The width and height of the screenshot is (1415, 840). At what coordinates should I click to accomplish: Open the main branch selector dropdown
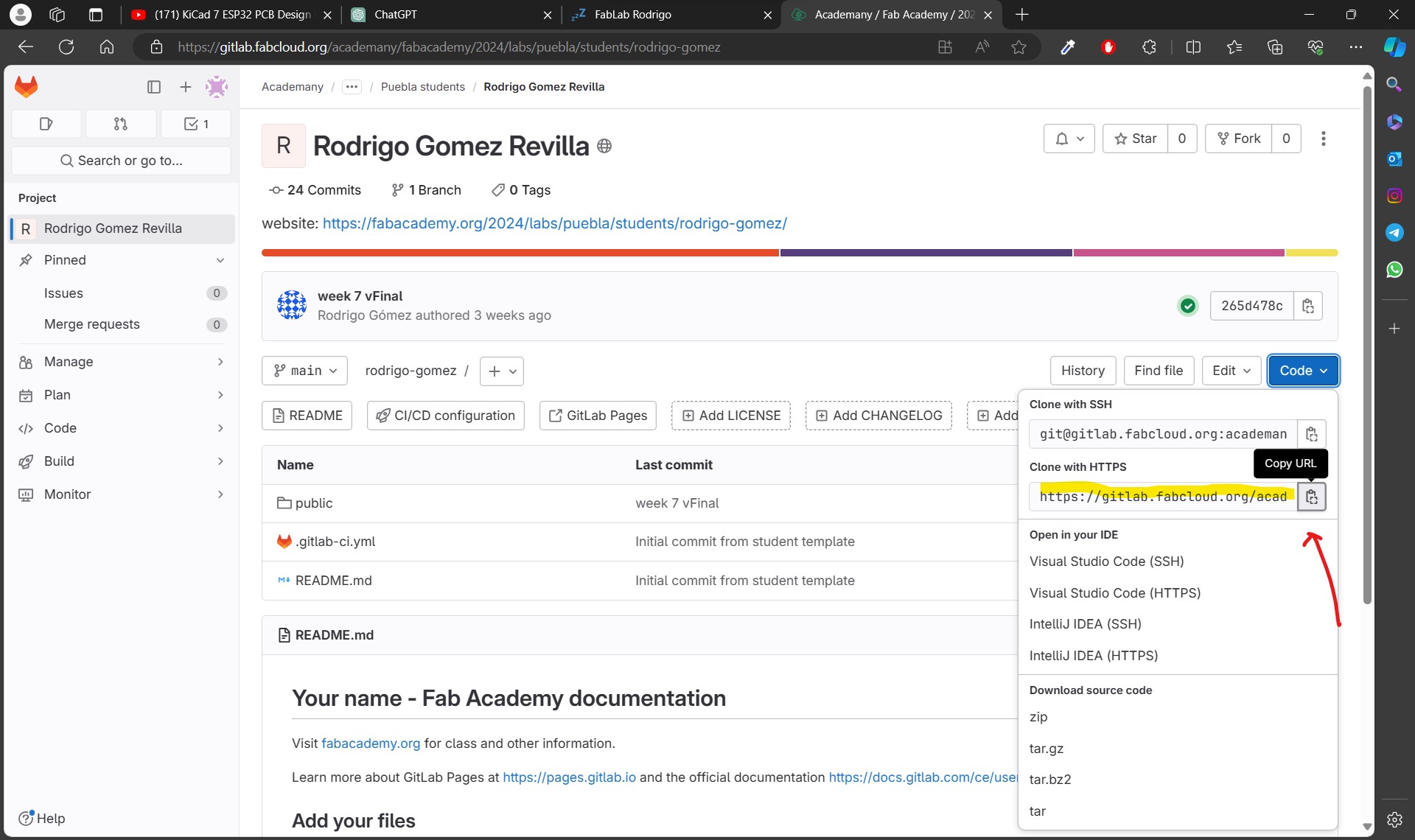pos(304,371)
